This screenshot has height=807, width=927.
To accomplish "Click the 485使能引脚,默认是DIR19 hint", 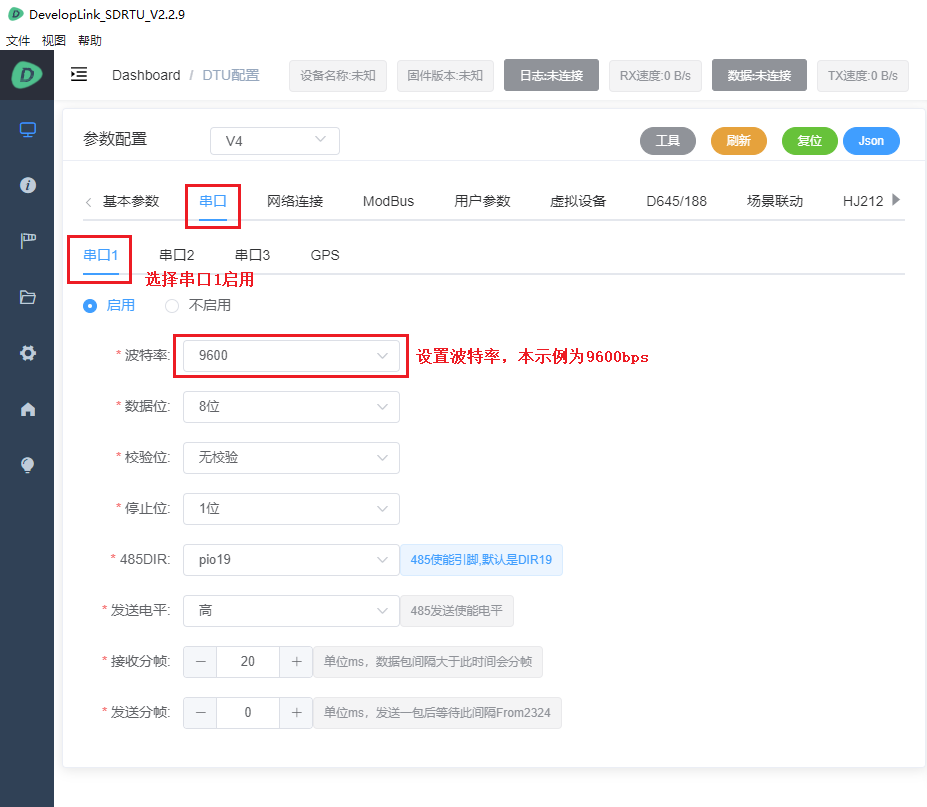I will click(x=481, y=559).
